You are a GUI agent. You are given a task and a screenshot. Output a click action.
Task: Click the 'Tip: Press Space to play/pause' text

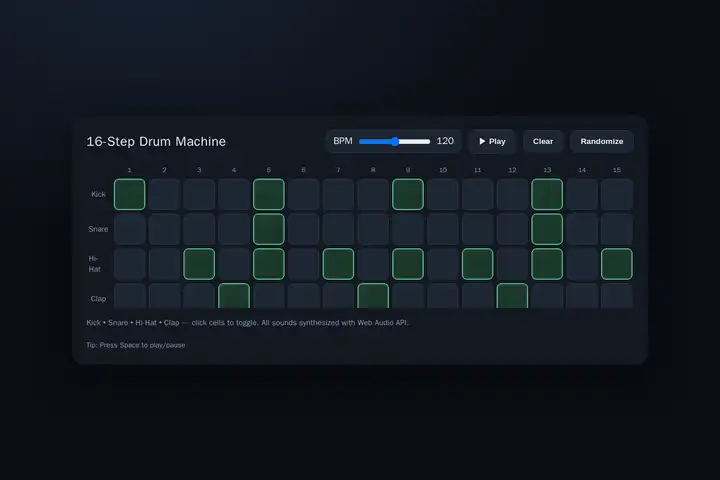(x=135, y=345)
